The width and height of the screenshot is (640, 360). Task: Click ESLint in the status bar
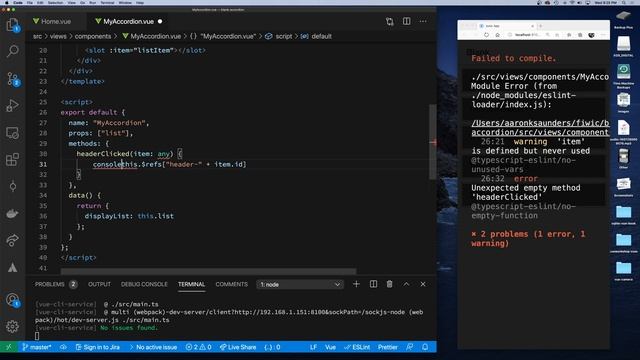pyautogui.click(x=357, y=347)
